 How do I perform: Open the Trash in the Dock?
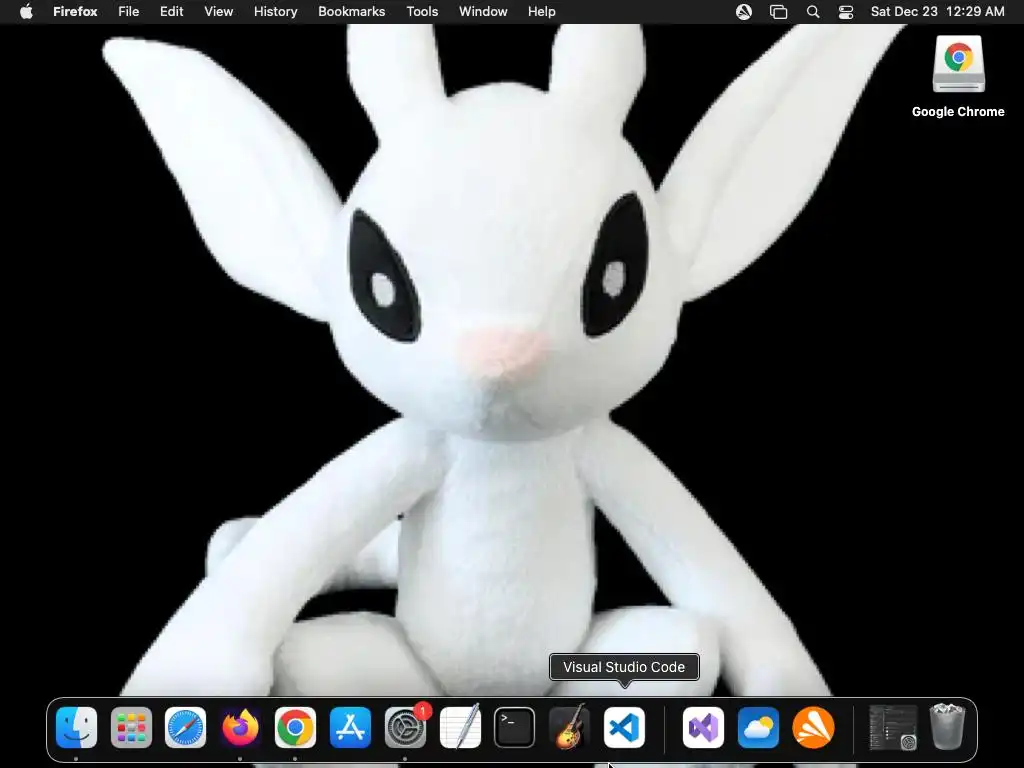click(947, 726)
